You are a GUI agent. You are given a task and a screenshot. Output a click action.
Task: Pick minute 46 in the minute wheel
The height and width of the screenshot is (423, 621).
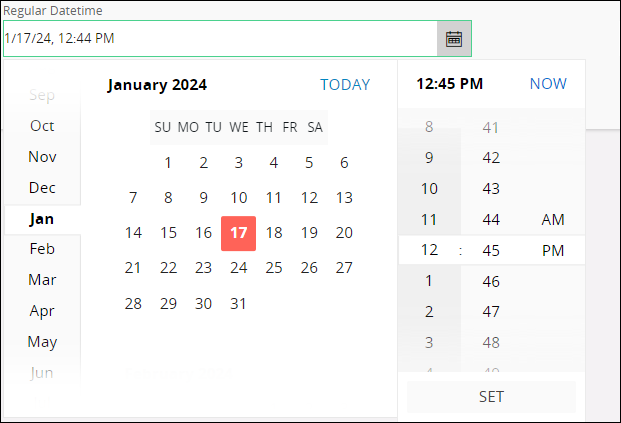pyautogui.click(x=491, y=282)
